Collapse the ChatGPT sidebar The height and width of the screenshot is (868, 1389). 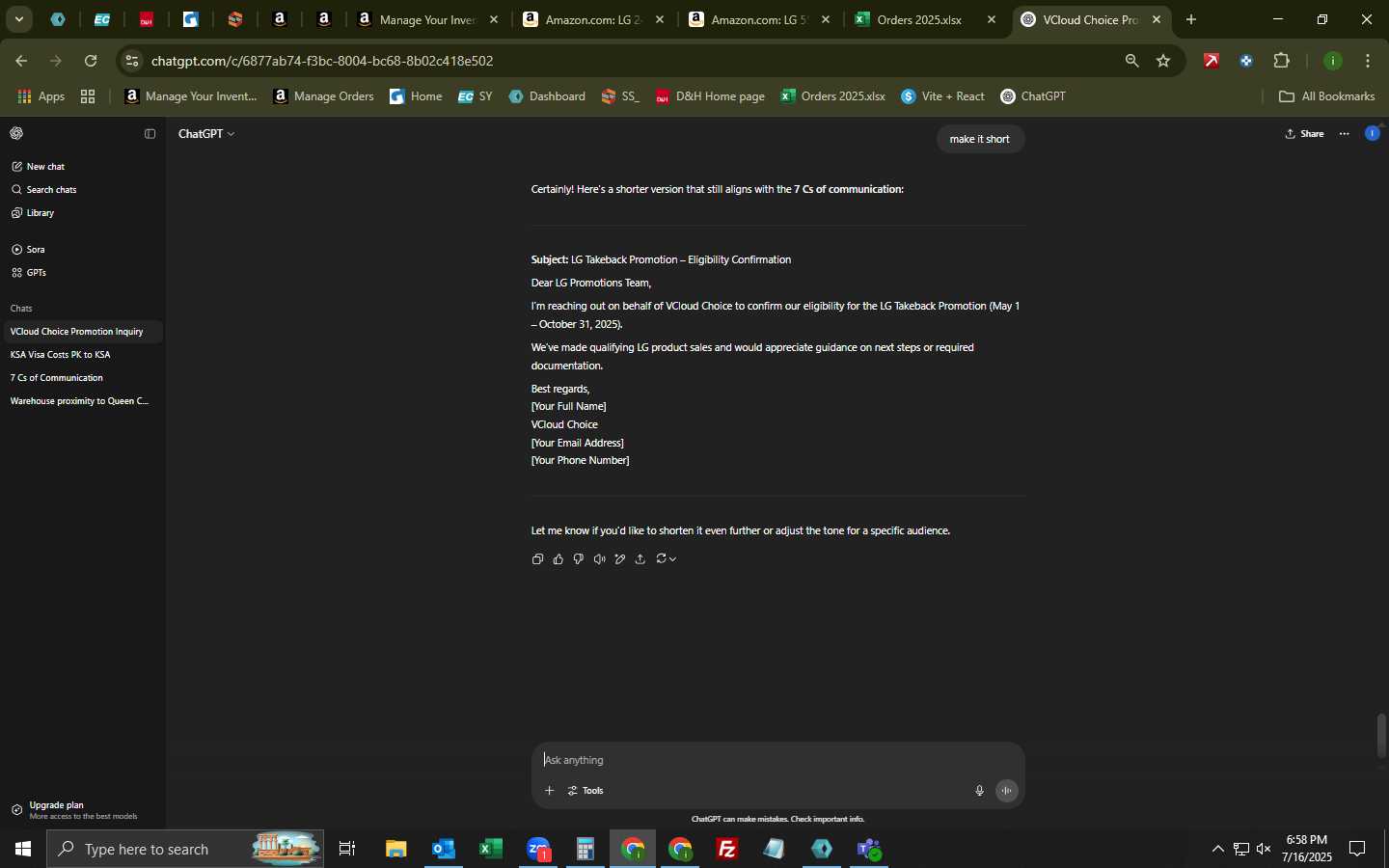tap(150, 134)
